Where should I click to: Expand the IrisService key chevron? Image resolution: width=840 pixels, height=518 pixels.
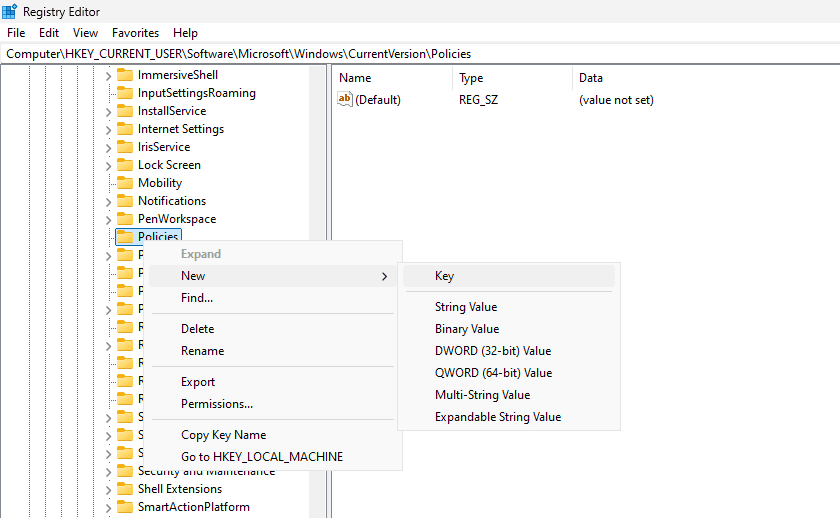pos(109,147)
